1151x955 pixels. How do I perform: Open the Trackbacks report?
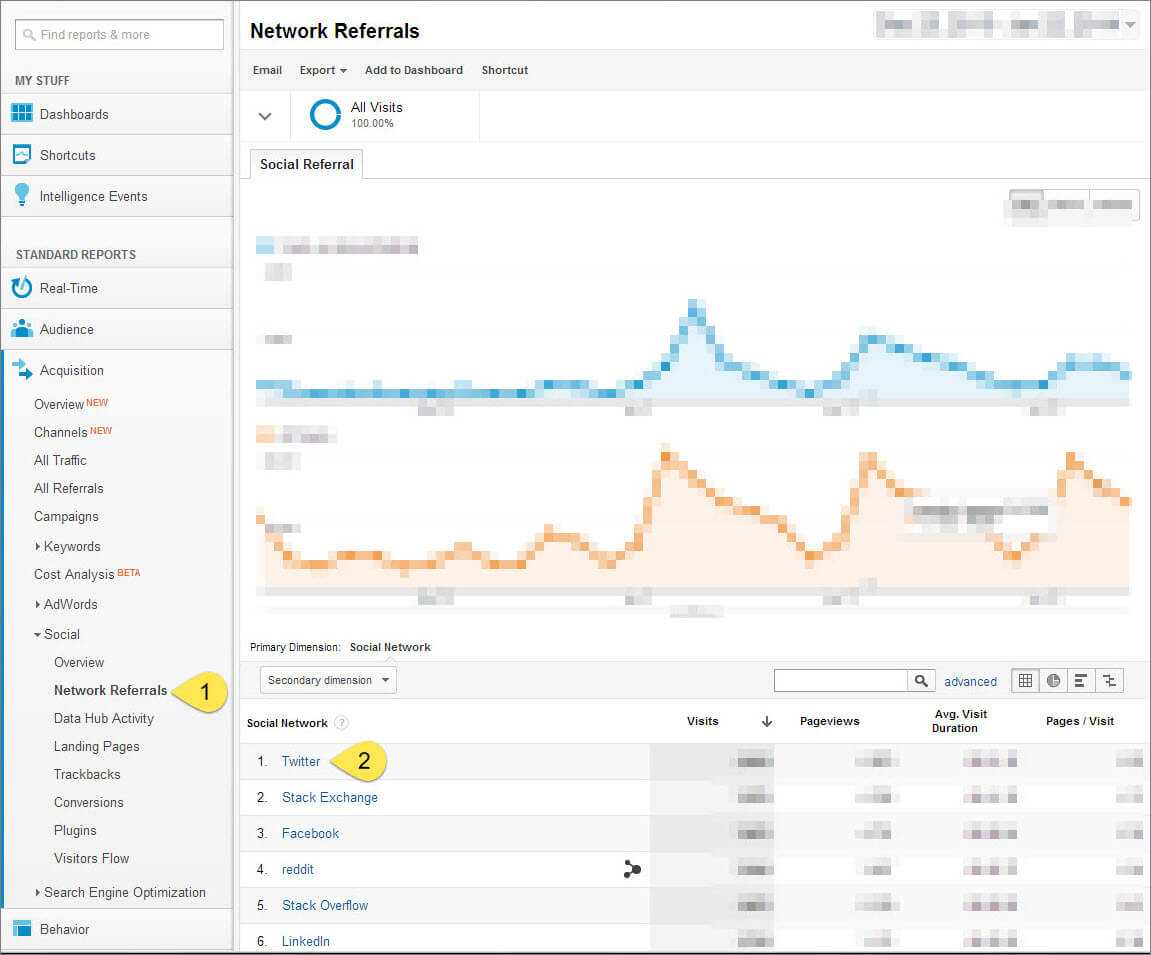87,774
